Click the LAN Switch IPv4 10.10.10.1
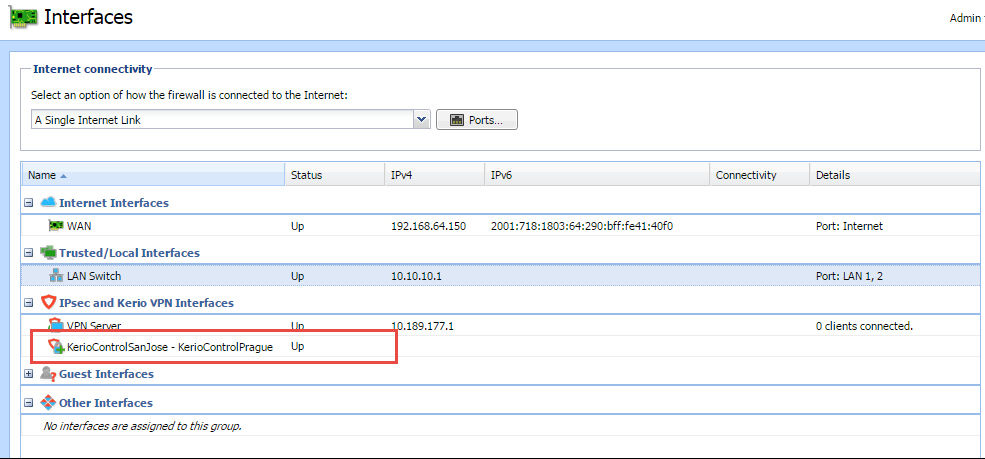The image size is (985, 459). coord(416,276)
